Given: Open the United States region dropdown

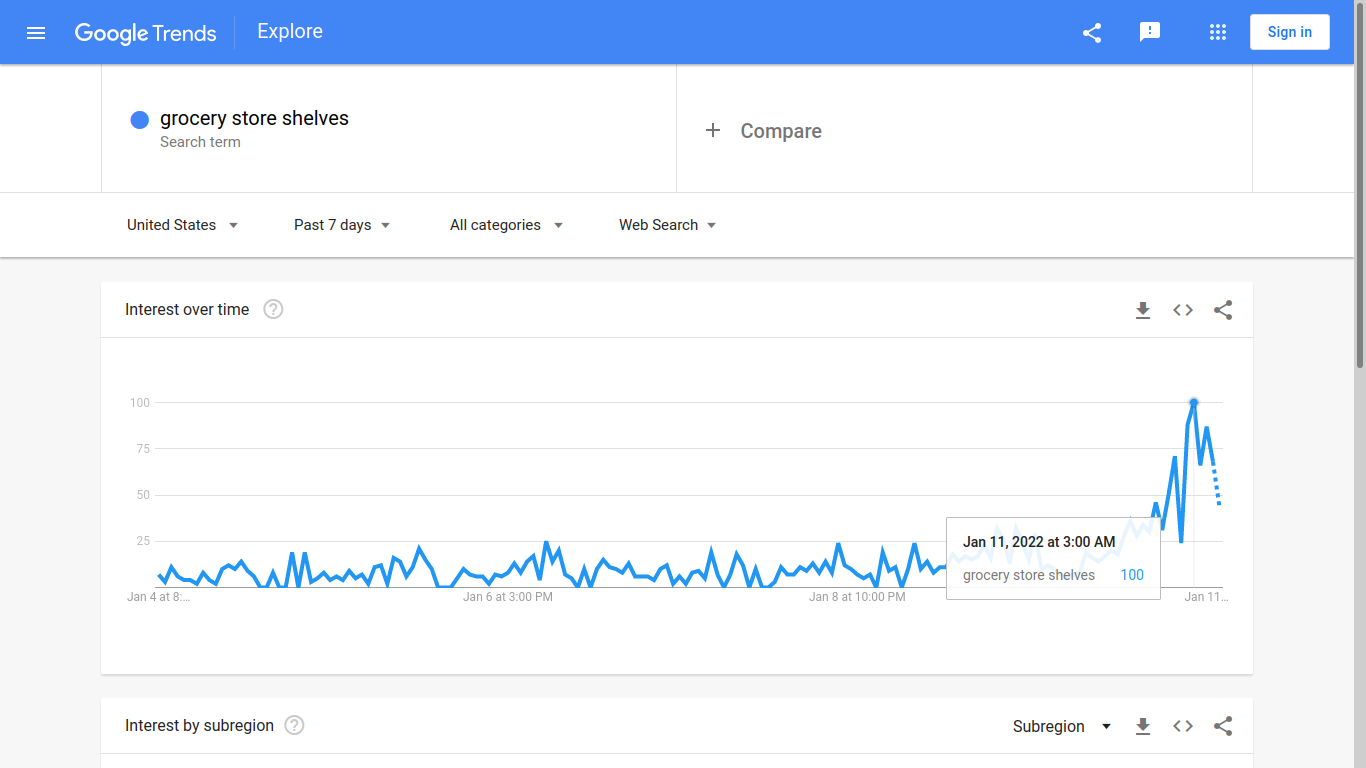Looking at the screenshot, I should (182, 225).
